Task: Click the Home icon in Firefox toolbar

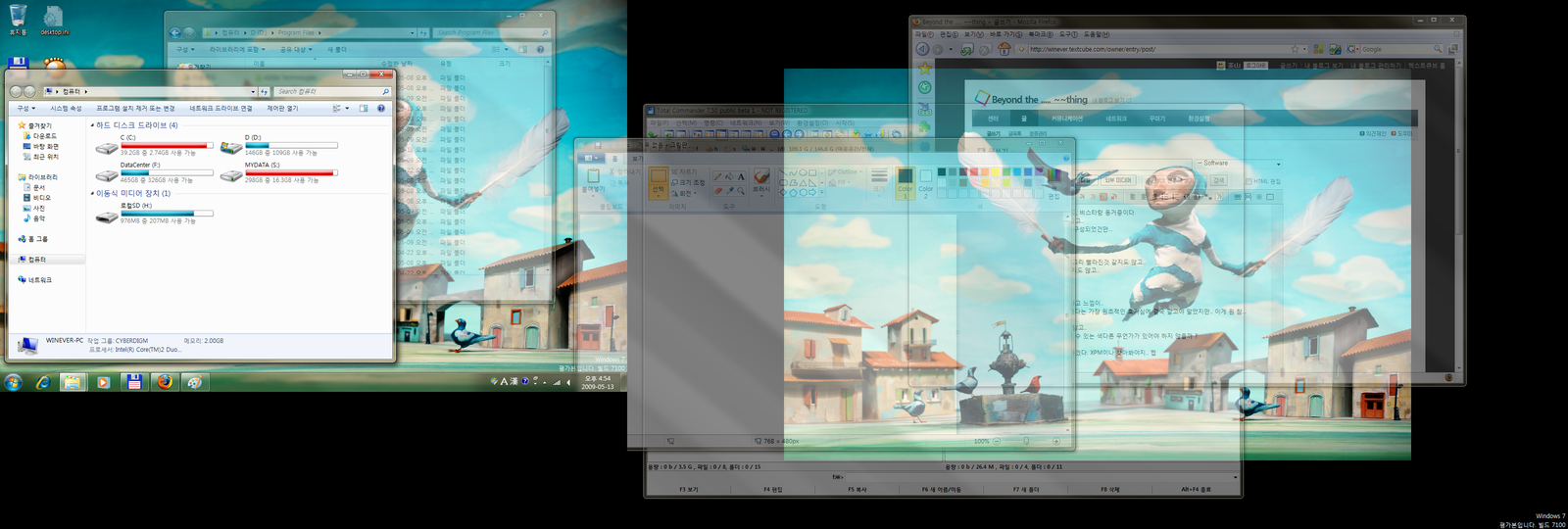Action: (x=1004, y=49)
